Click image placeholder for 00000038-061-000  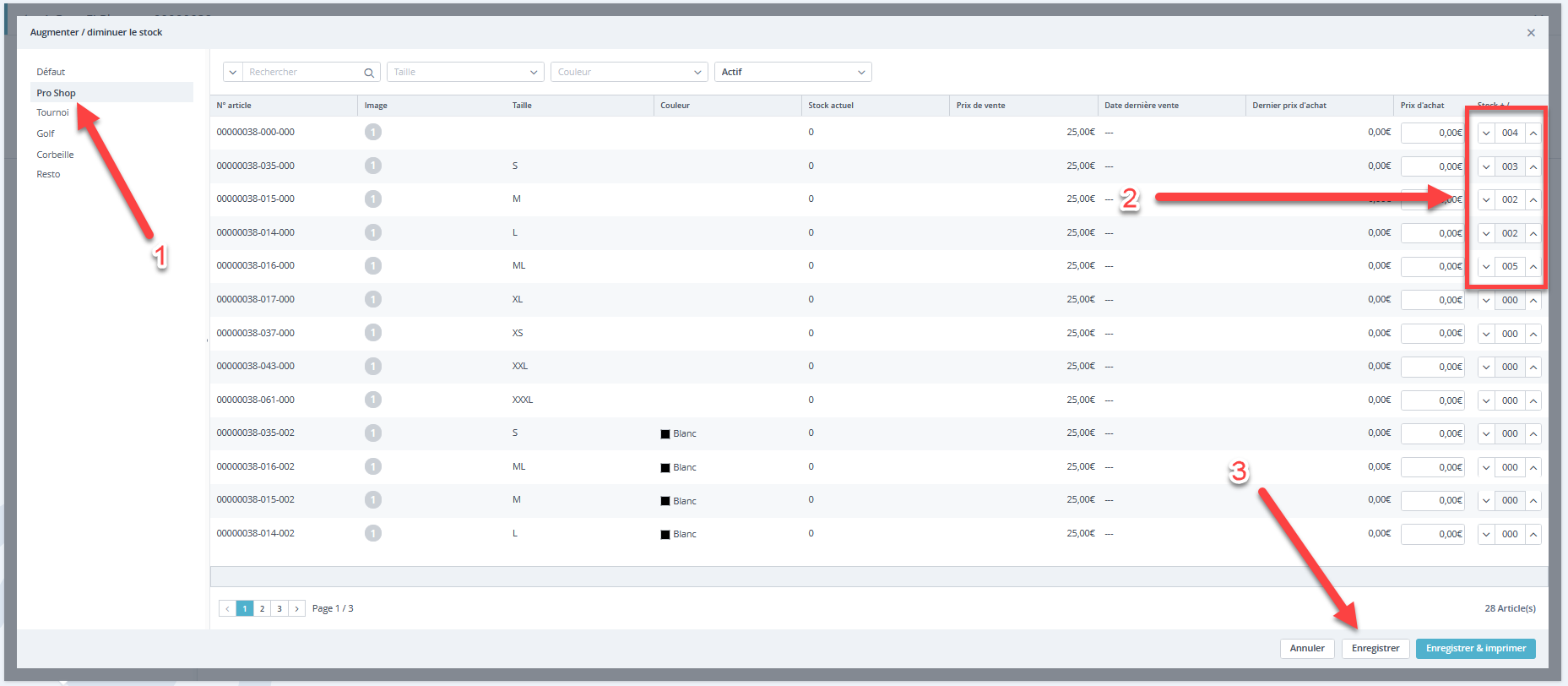[x=373, y=400]
